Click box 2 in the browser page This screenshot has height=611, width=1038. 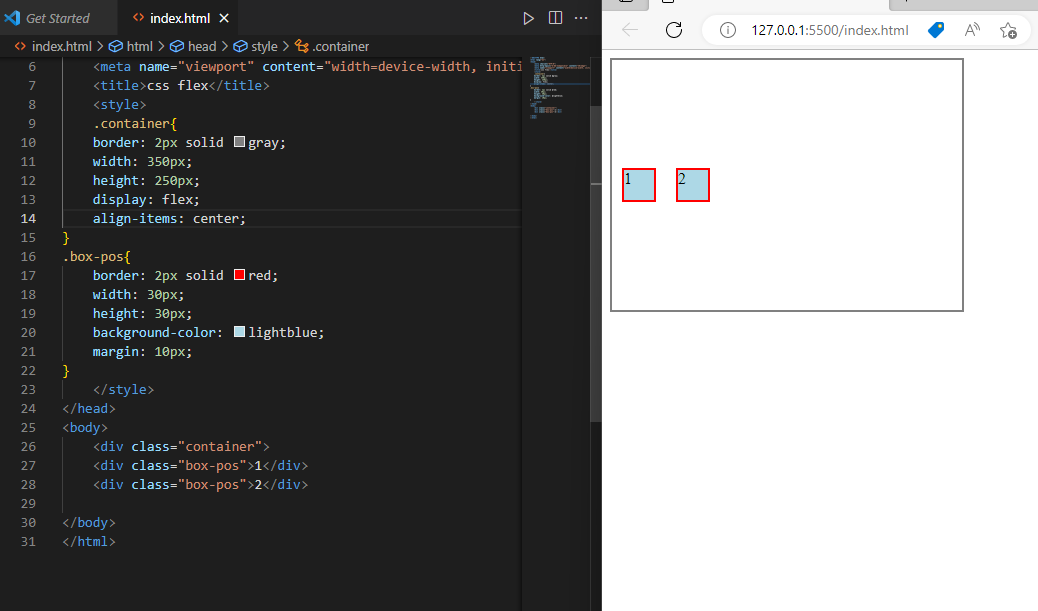click(x=692, y=185)
